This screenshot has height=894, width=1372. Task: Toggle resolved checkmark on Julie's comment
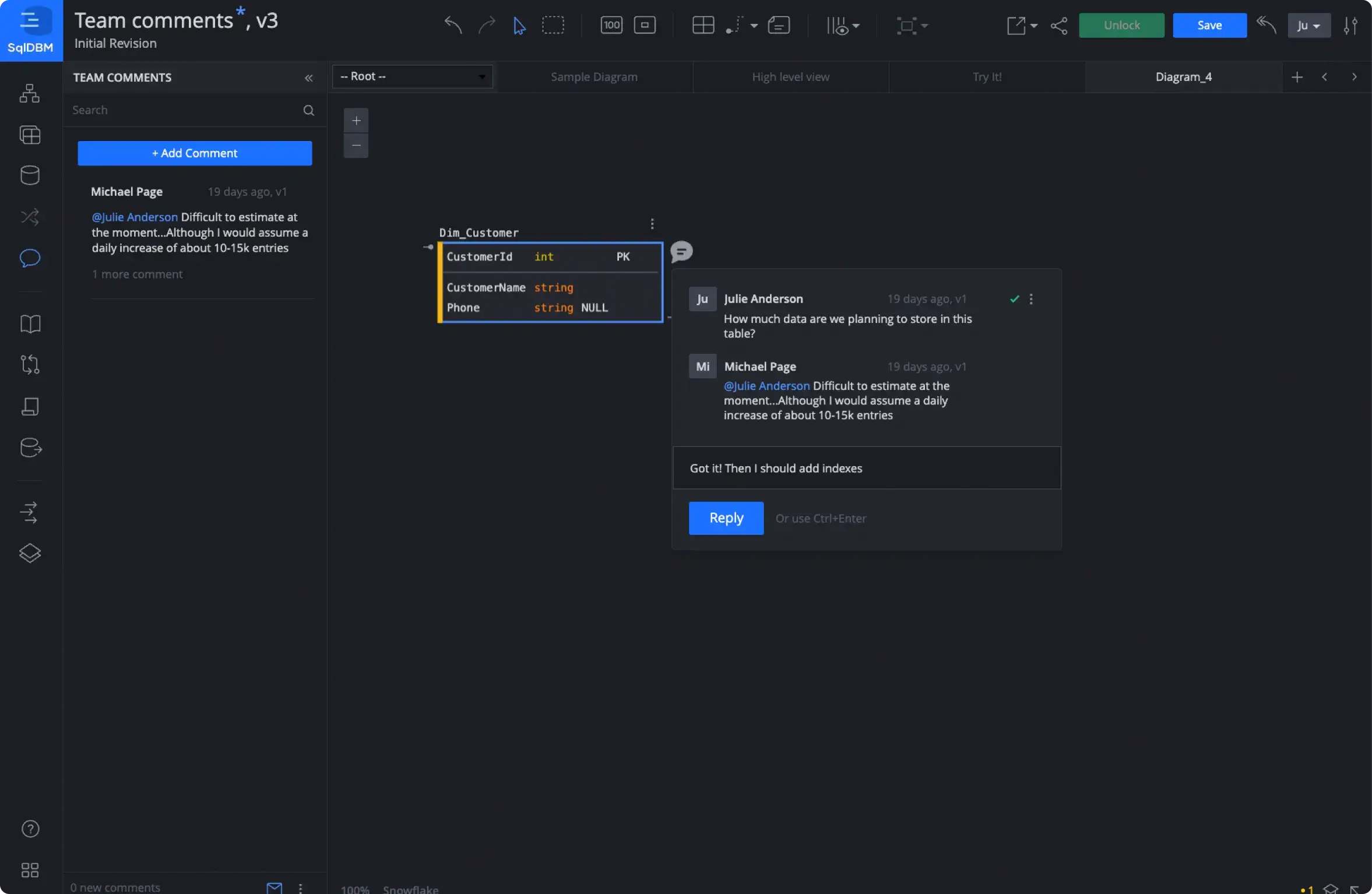coord(1014,299)
